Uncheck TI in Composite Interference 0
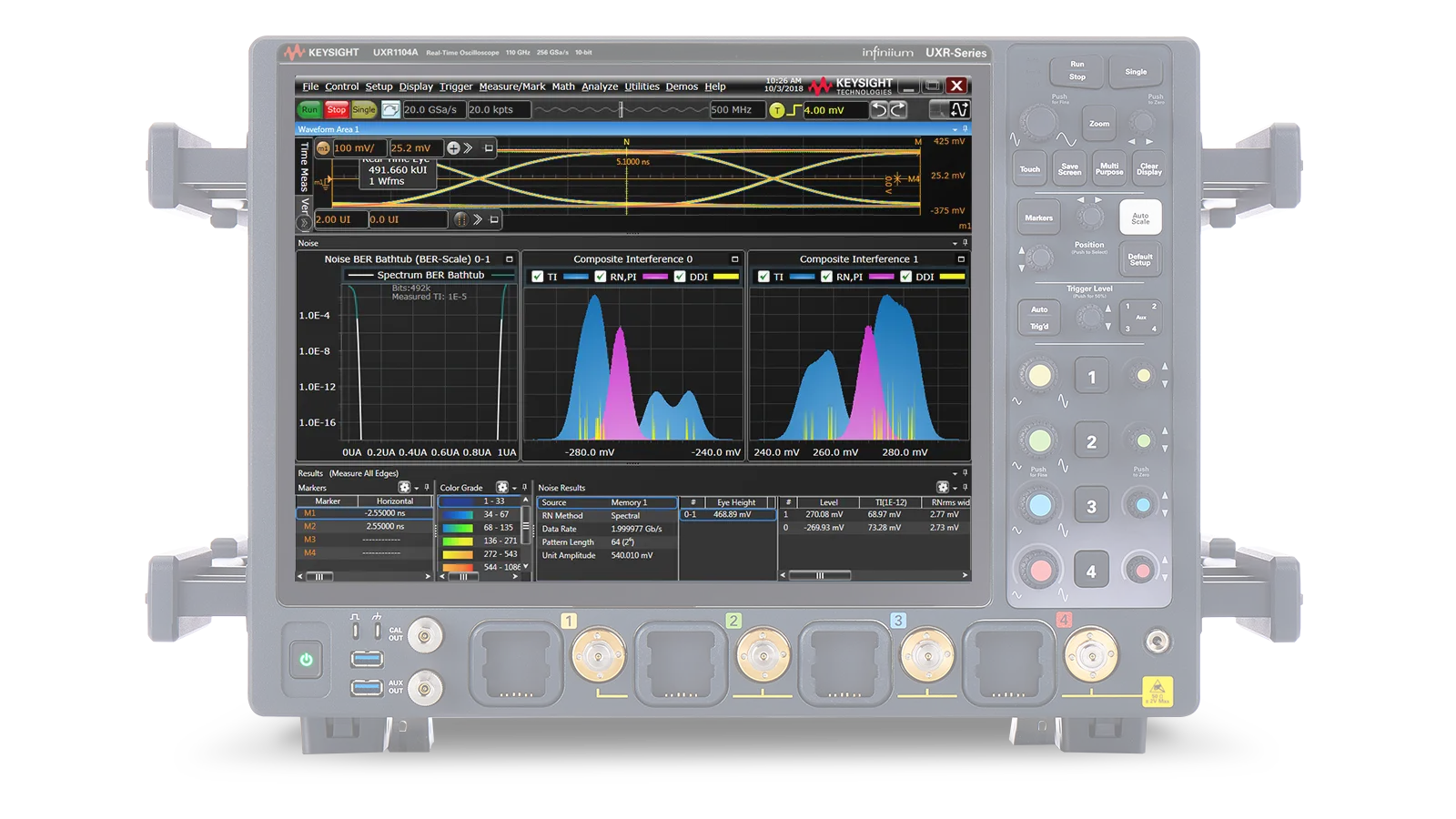1456x819 pixels. coord(538,277)
